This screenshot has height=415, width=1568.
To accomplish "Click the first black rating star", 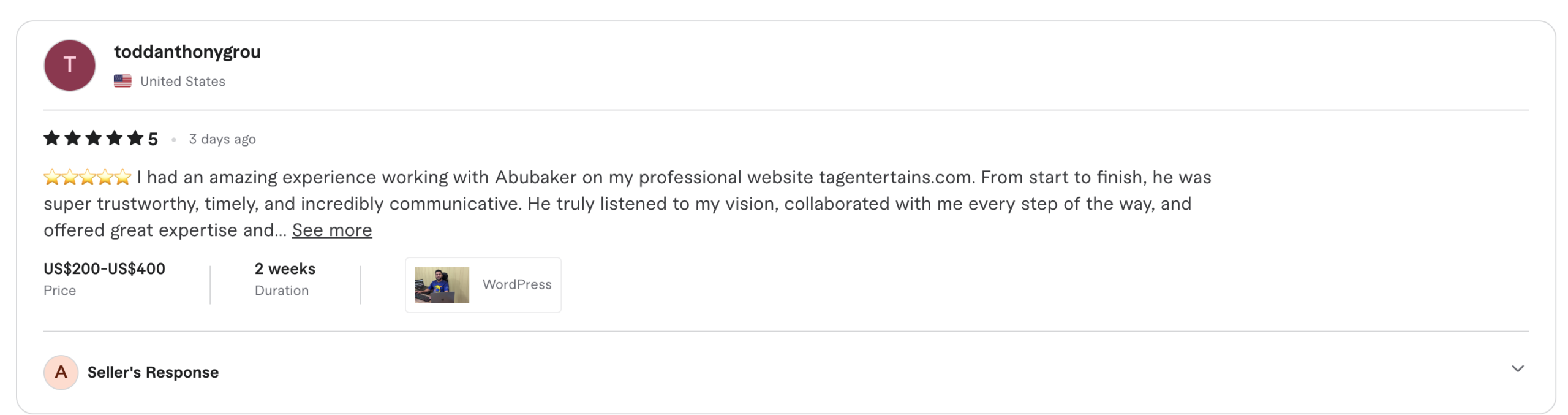I will coord(52,139).
